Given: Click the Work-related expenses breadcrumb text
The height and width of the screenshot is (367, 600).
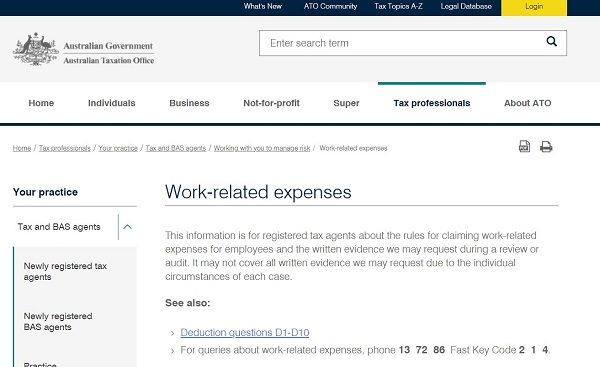Looking at the screenshot, I should [x=353, y=148].
